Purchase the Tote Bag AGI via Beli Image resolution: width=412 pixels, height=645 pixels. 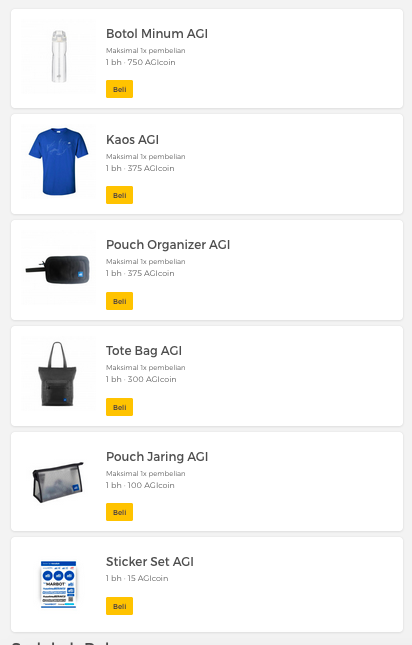(x=119, y=407)
